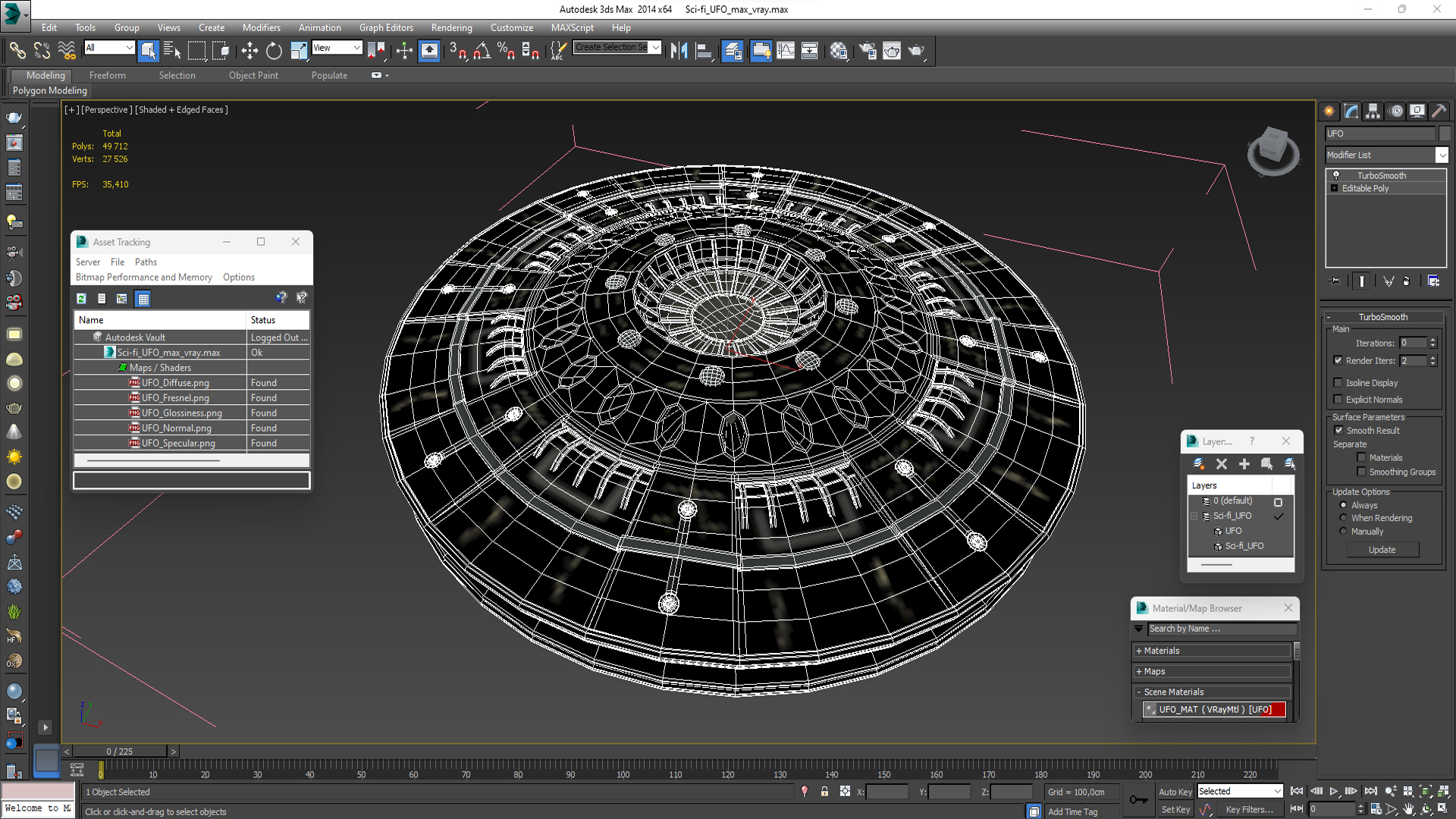Open the View reference coordinate dropdown
The width and height of the screenshot is (1456, 819).
pyautogui.click(x=337, y=48)
